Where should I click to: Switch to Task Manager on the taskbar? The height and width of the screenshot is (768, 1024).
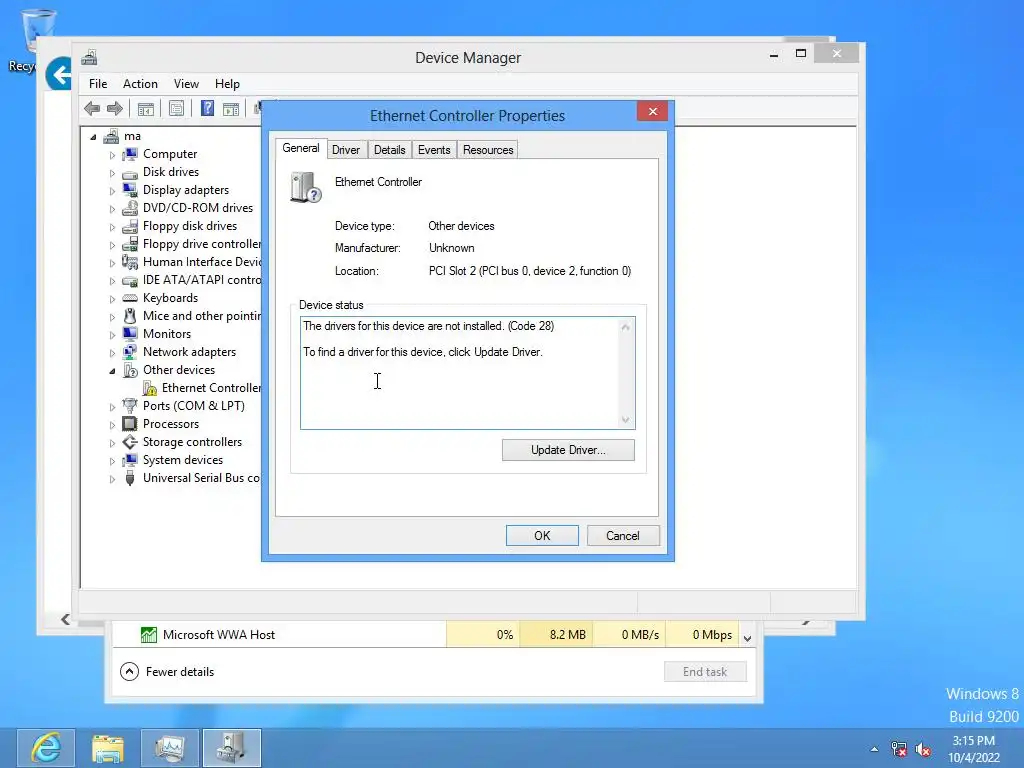click(x=170, y=748)
